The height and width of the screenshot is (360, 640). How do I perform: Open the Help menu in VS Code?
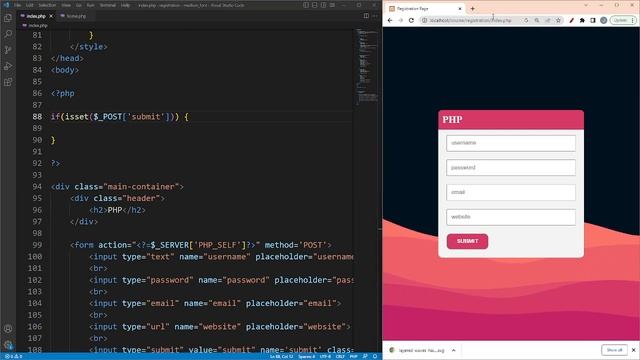[x=125, y=5]
